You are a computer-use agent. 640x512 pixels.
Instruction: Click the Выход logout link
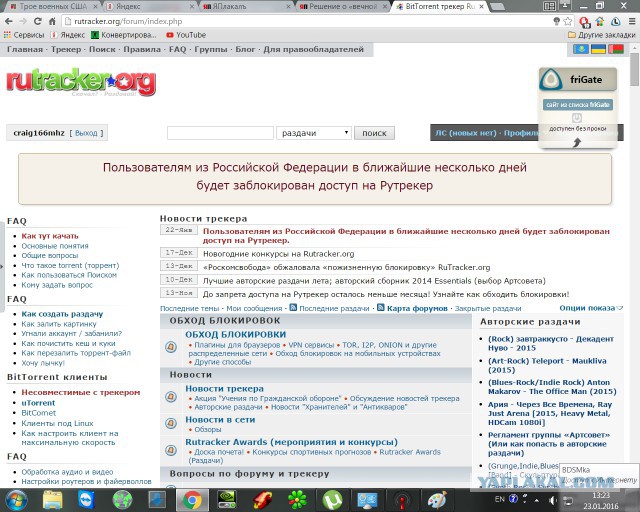pyautogui.click(x=86, y=133)
